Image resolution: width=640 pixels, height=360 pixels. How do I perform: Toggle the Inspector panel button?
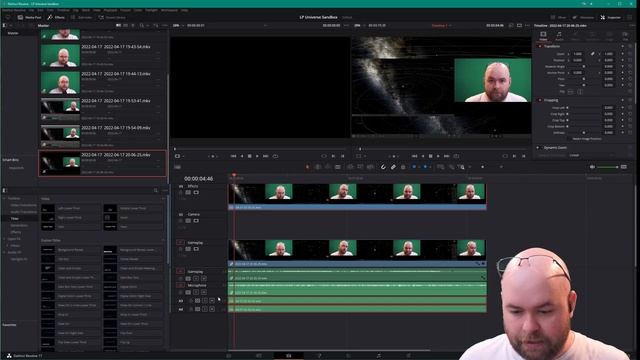point(610,18)
